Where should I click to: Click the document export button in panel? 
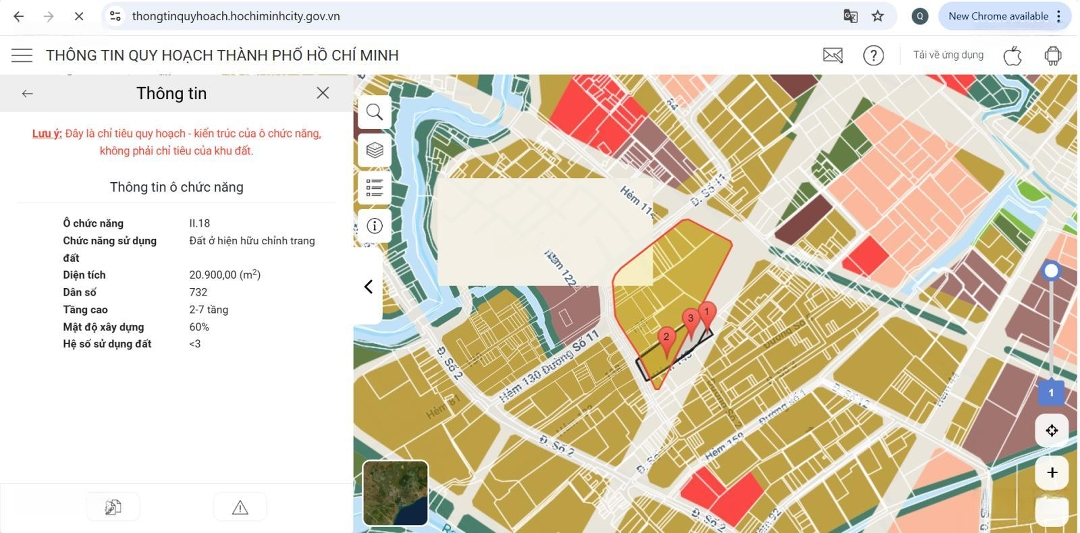tap(113, 507)
